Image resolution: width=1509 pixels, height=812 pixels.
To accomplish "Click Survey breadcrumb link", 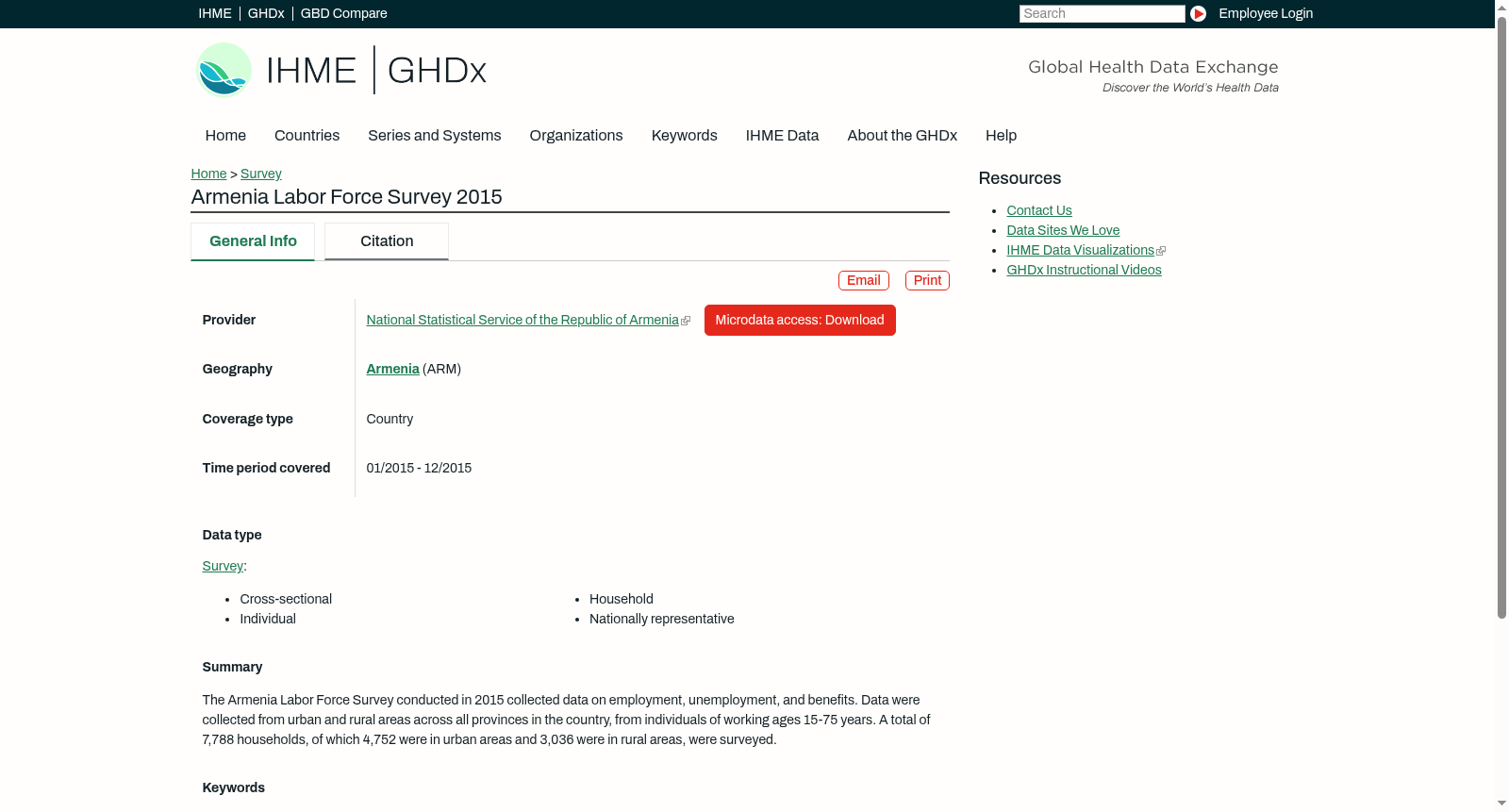I will coord(261,174).
